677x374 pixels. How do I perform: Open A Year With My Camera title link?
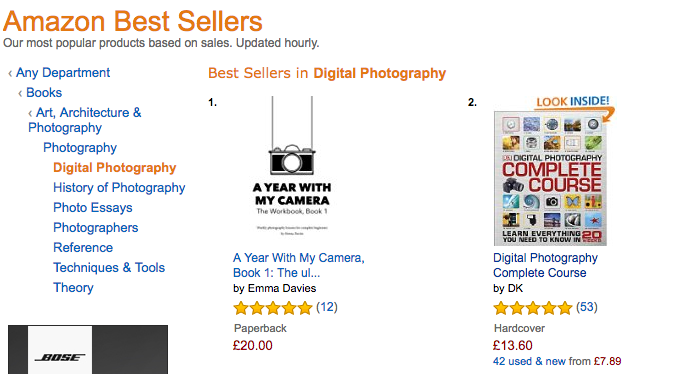(299, 265)
